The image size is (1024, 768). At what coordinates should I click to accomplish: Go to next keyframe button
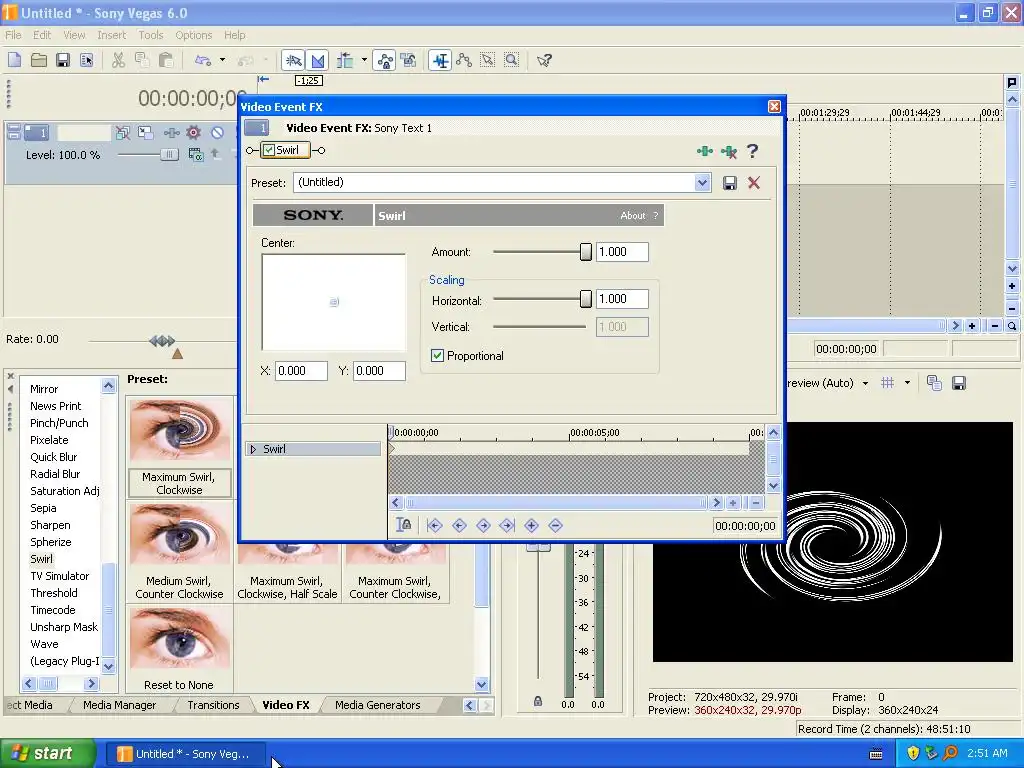tap(483, 526)
